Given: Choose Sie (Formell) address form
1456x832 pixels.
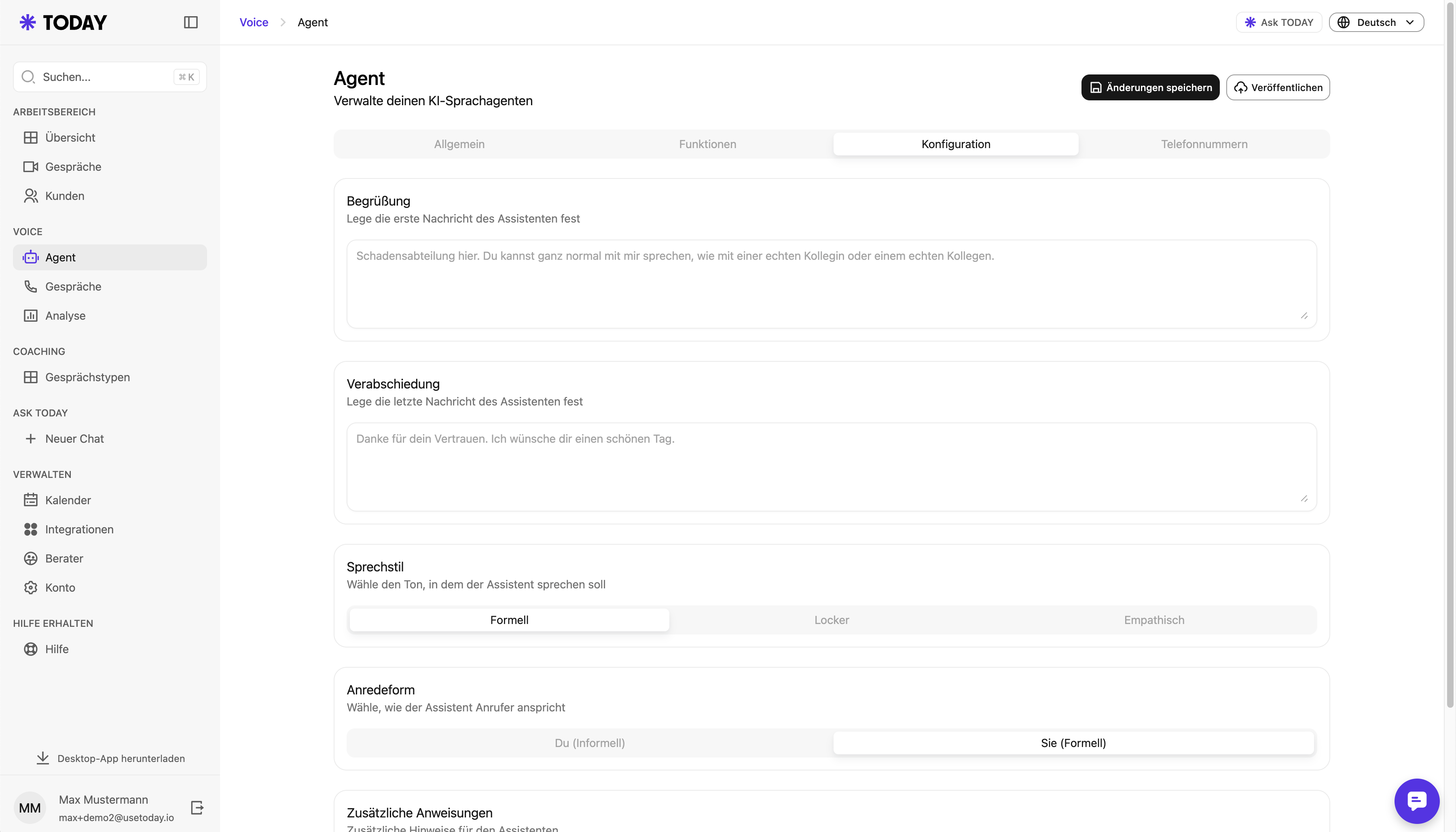Looking at the screenshot, I should [1073, 743].
